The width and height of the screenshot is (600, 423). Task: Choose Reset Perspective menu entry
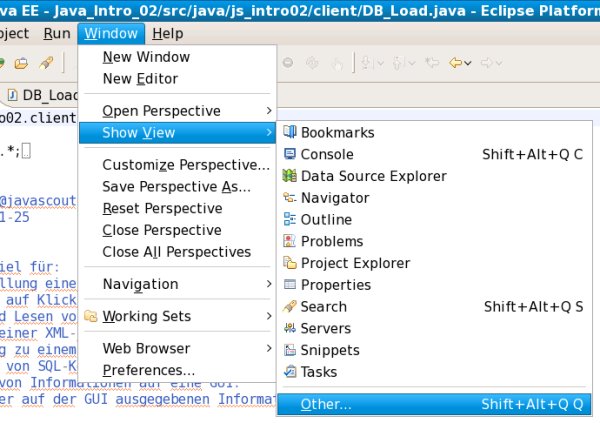(162, 208)
